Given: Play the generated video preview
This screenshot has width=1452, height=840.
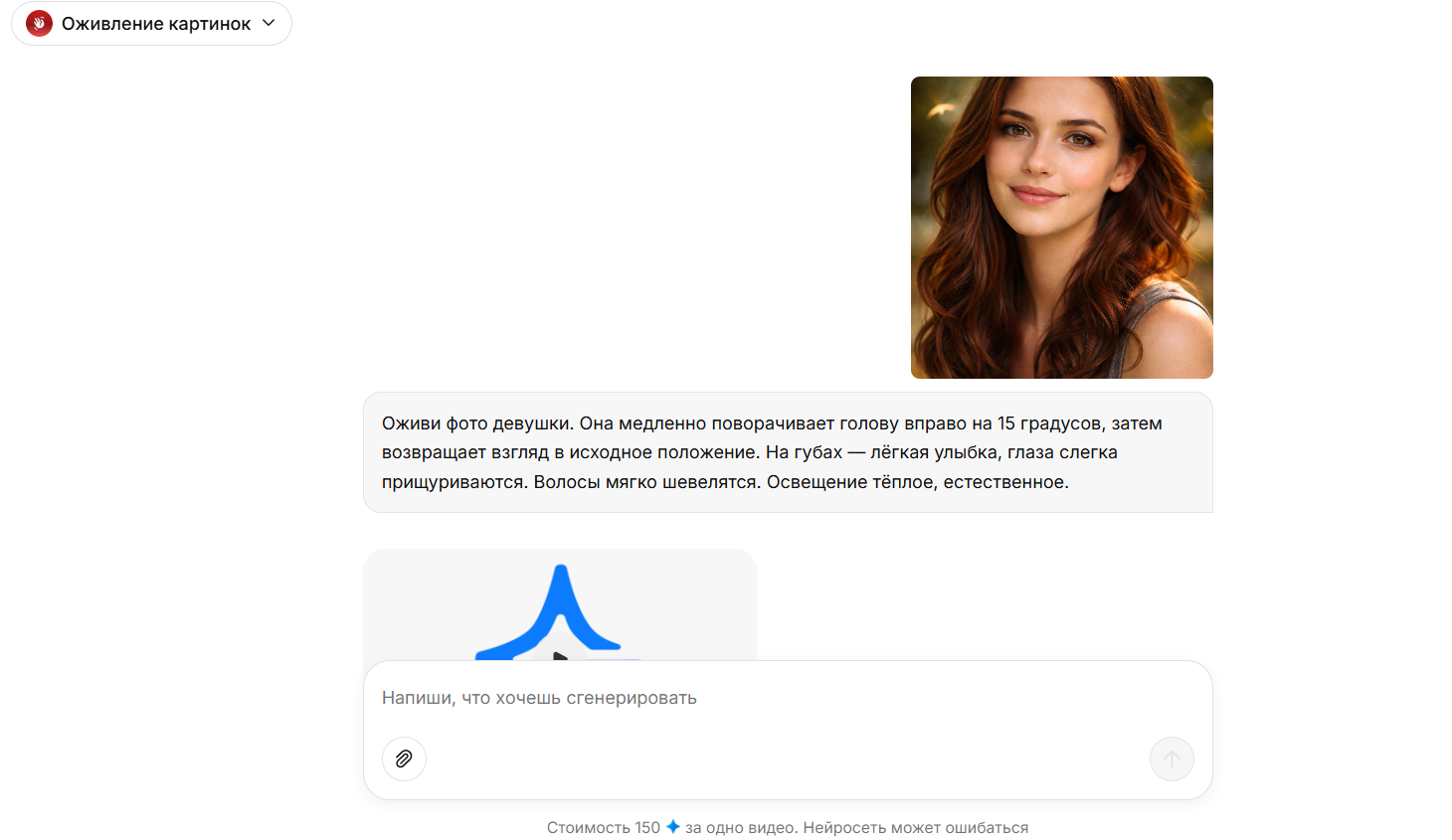Looking at the screenshot, I should pyautogui.click(x=560, y=654).
